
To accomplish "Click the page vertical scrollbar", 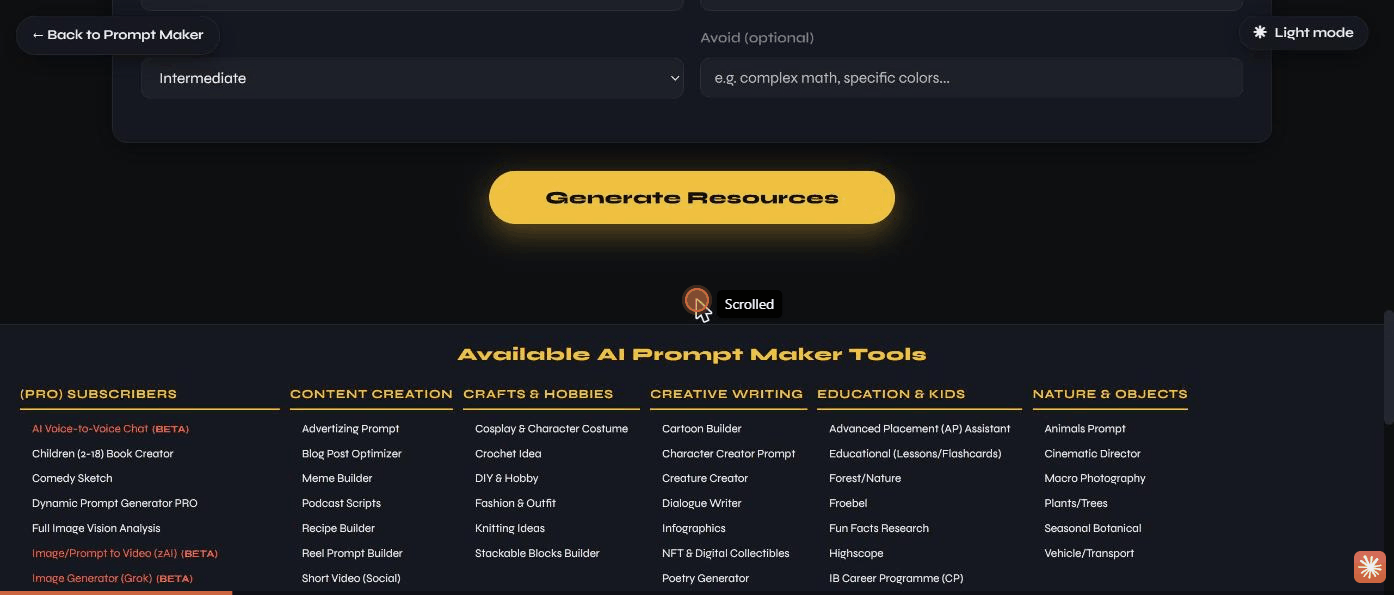I will (x=1388, y=367).
